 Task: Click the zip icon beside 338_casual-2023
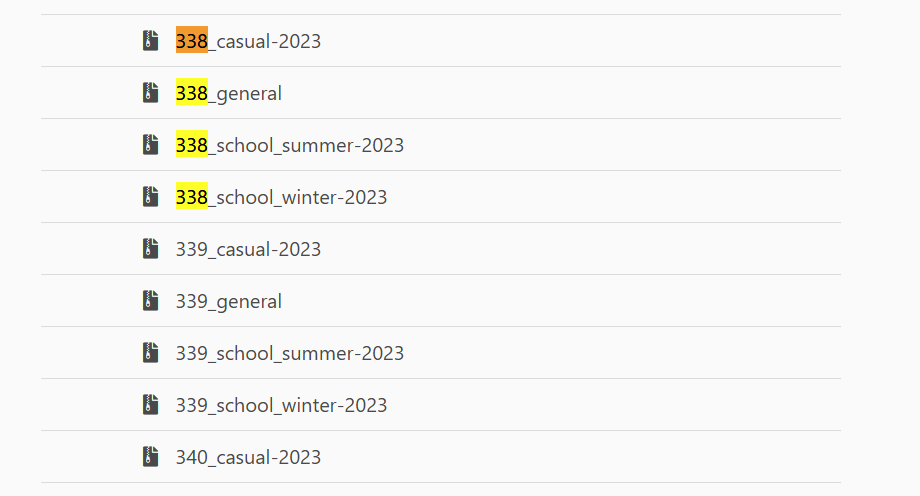[150, 41]
